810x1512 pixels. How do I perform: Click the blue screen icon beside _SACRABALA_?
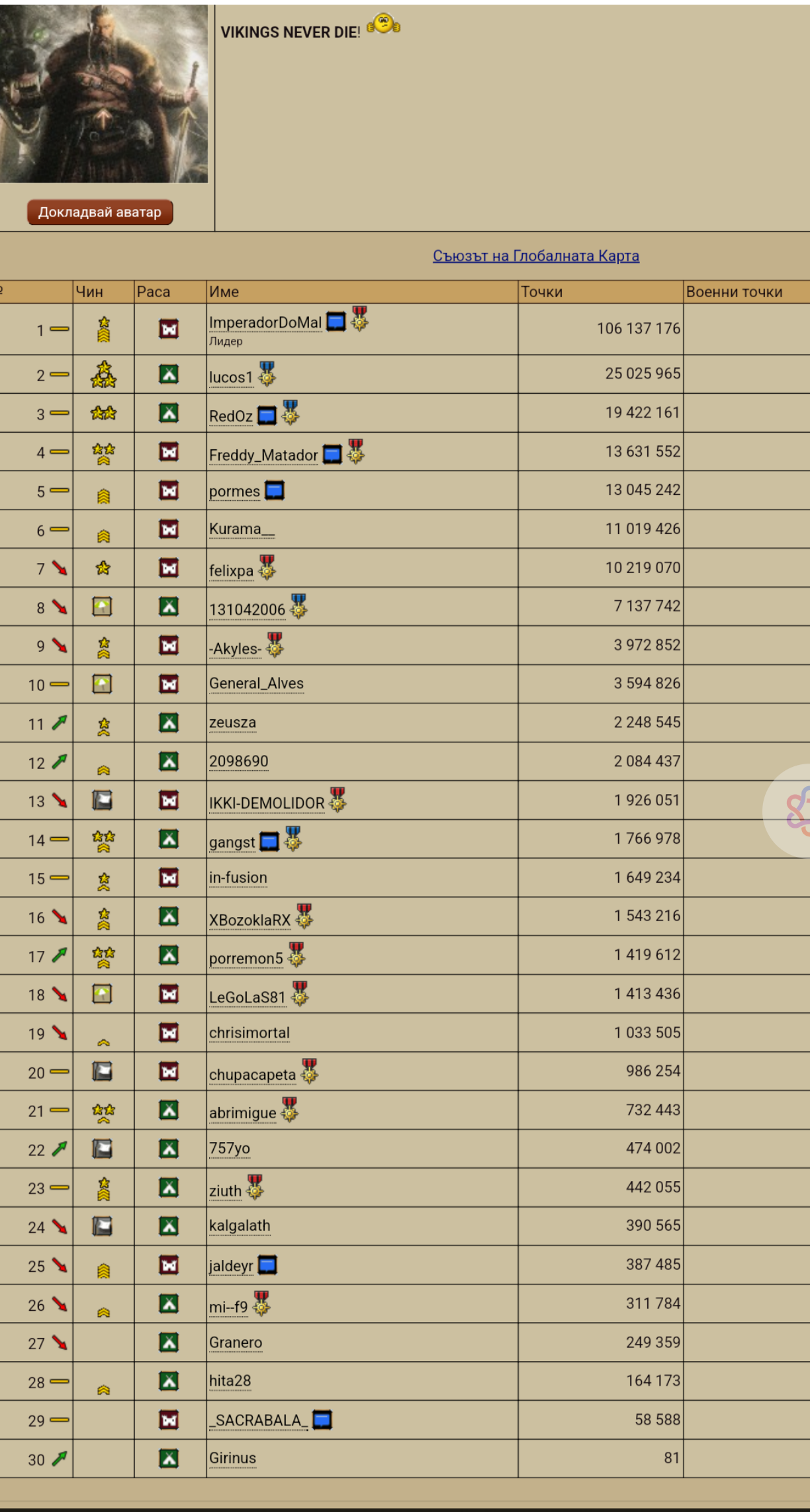pyautogui.click(x=322, y=1420)
